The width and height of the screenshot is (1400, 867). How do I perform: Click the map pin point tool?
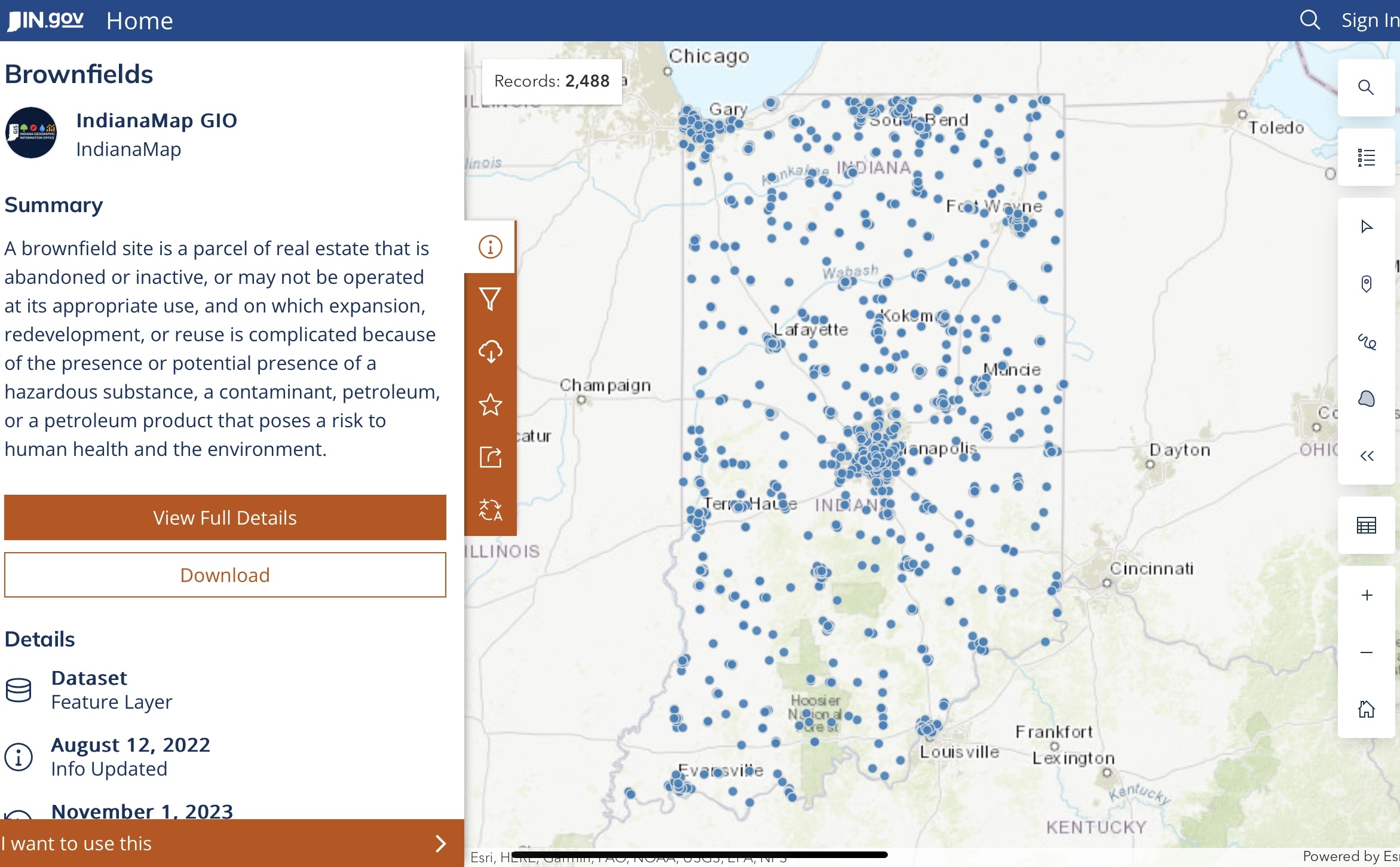[1366, 283]
